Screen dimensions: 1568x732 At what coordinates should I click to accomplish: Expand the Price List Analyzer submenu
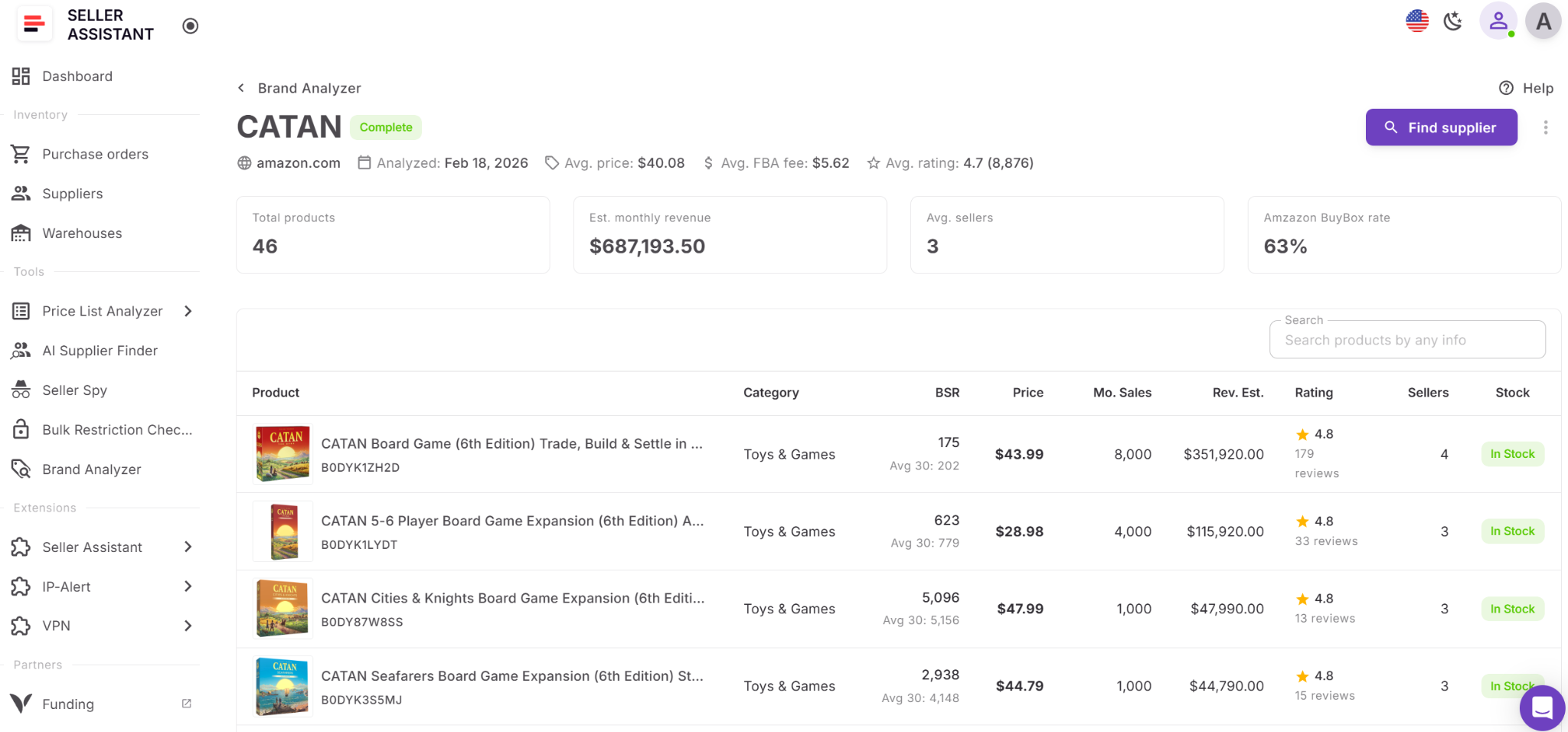[x=188, y=311]
